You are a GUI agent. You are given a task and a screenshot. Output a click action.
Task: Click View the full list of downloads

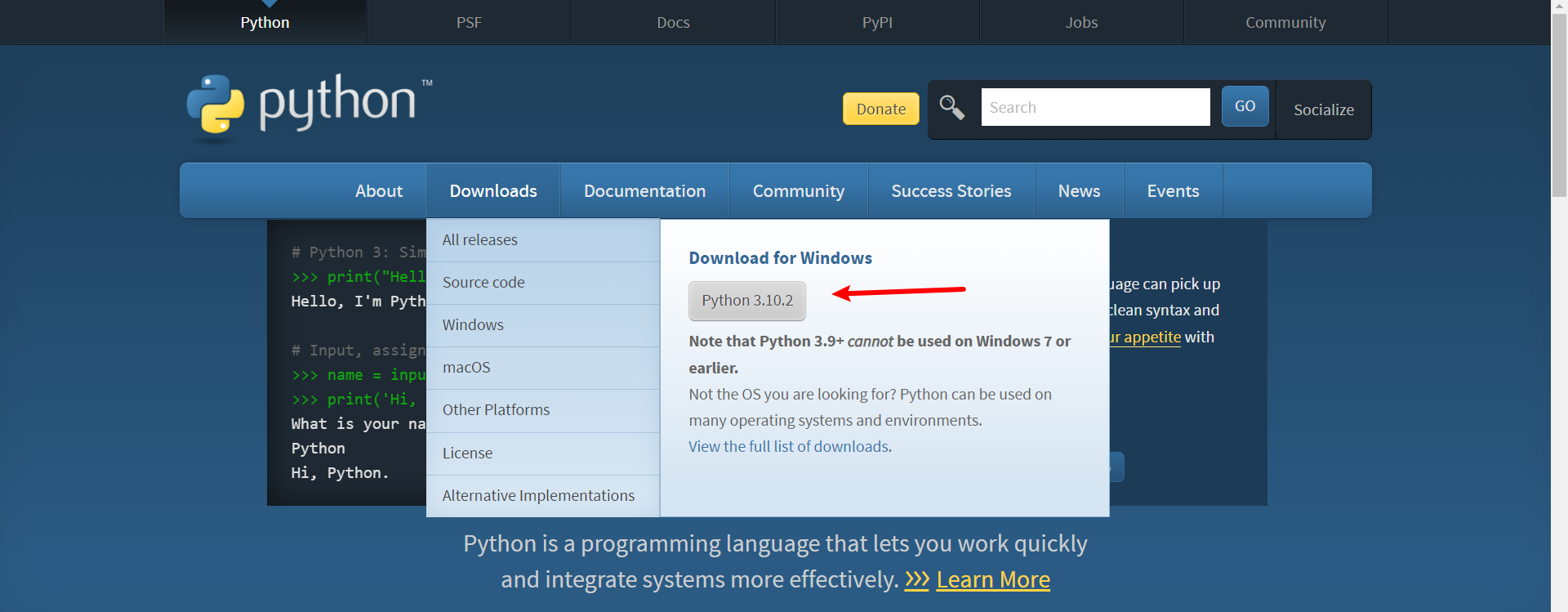click(x=788, y=447)
